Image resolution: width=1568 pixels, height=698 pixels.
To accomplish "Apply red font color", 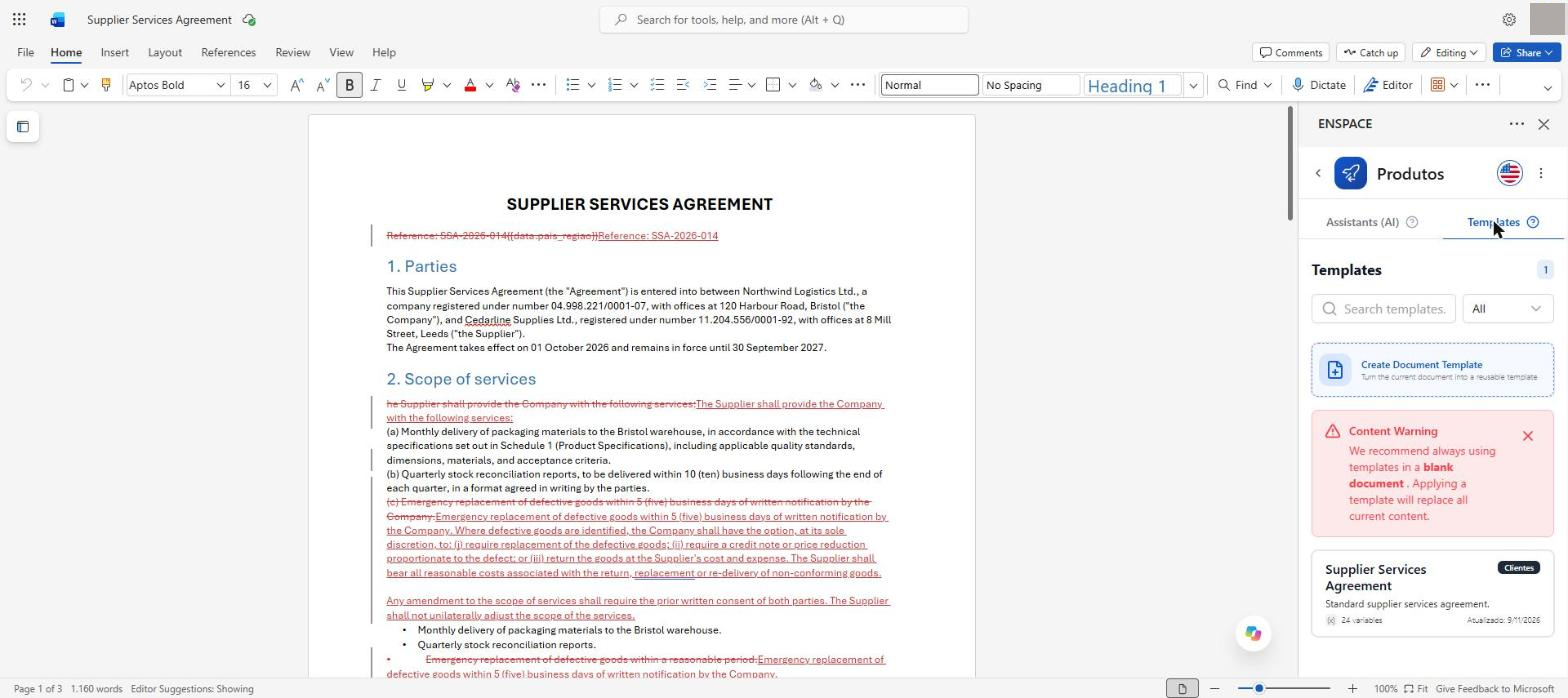I will coord(470,85).
